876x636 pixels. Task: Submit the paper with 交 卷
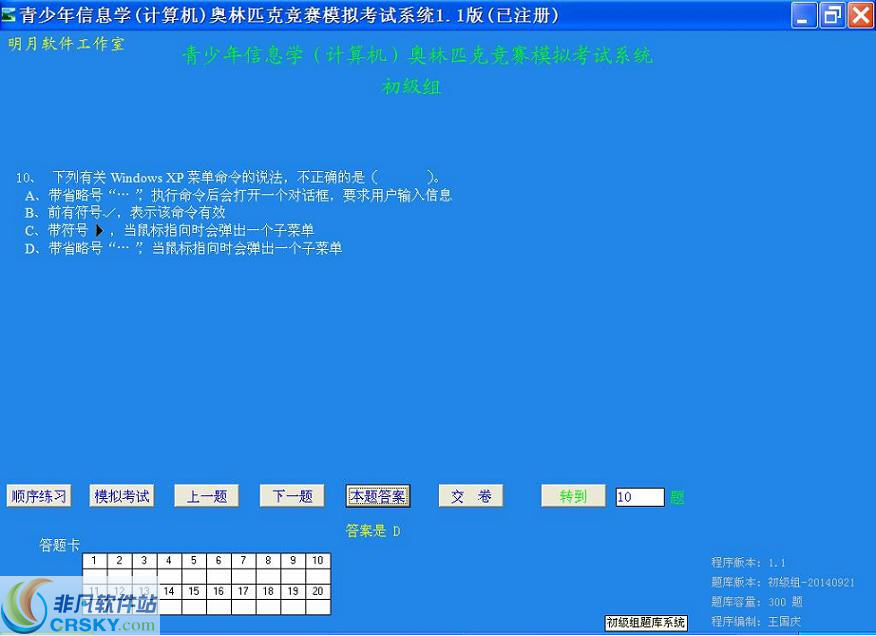(x=470, y=496)
